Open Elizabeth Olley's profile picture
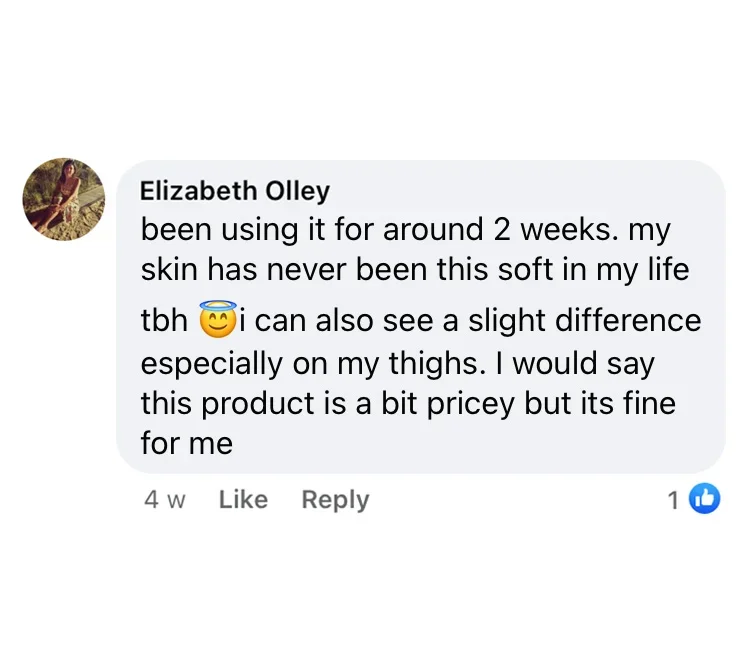Image resolution: width=738 pixels, height=646 pixels. click(x=64, y=198)
